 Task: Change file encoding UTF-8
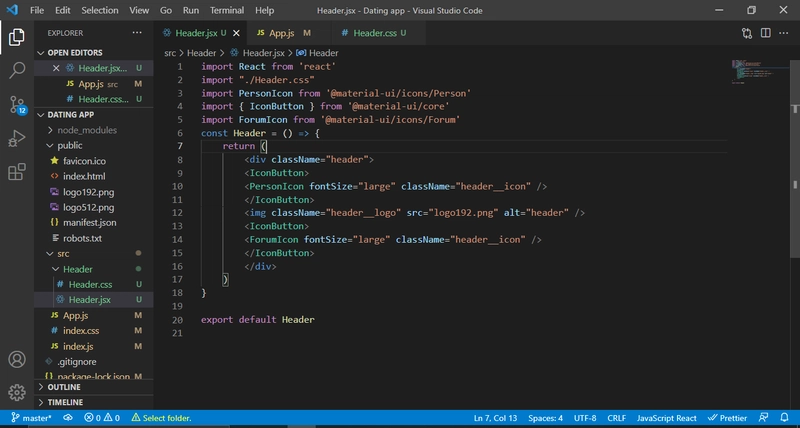(585, 418)
